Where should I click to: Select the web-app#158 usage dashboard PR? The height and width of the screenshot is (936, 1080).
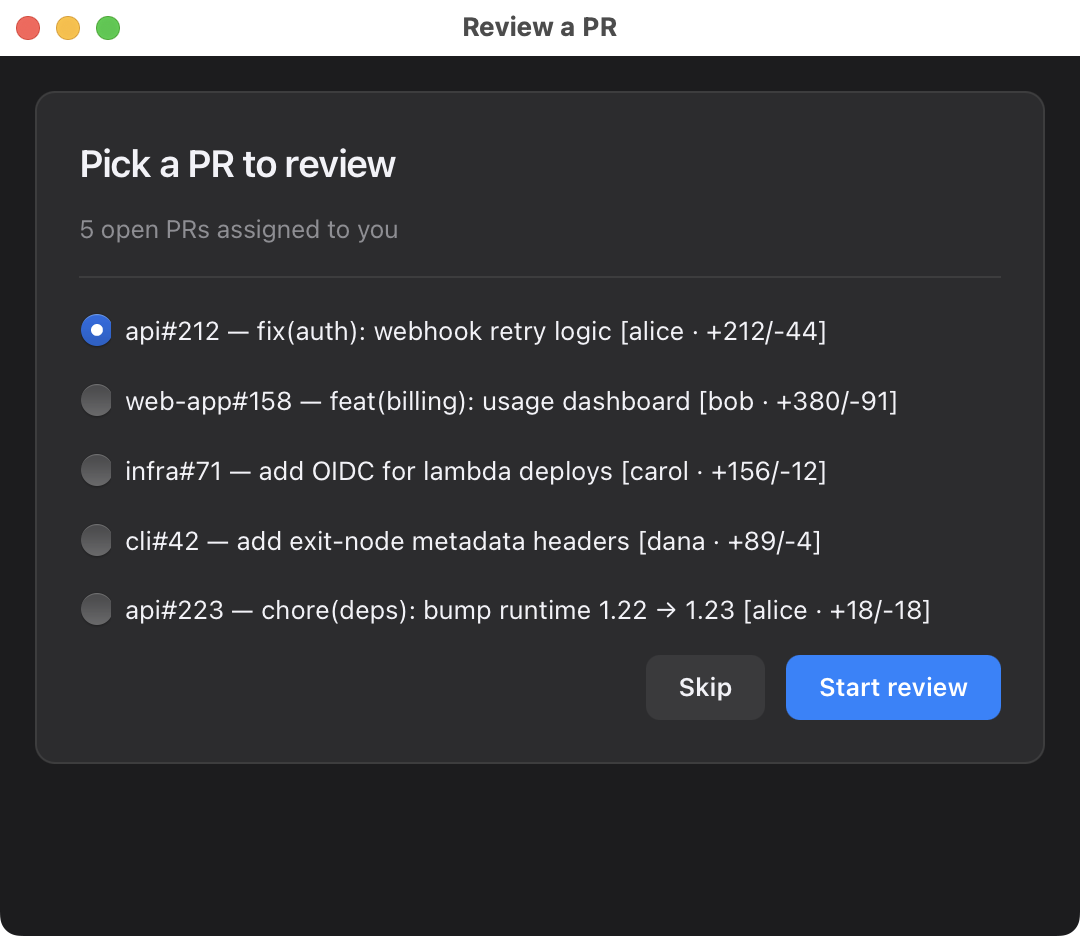point(96,399)
